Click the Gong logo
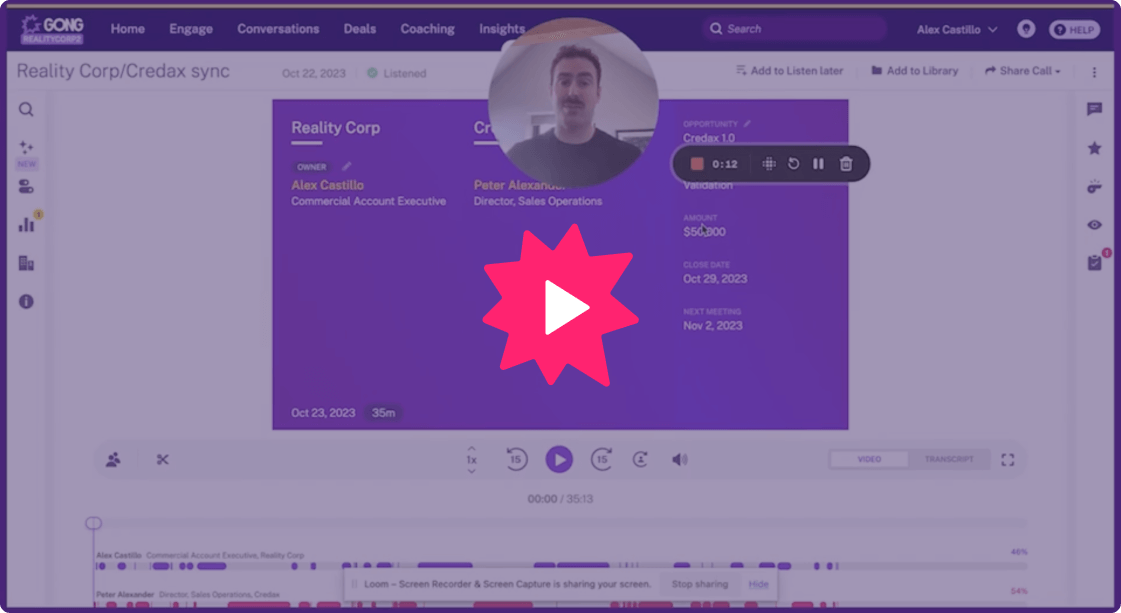 tap(52, 29)
